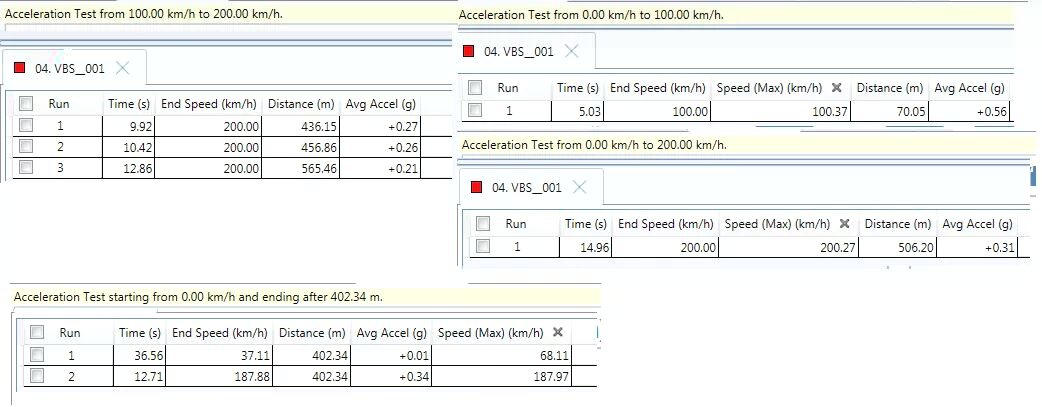Close the VBS__001 tab in 0-200 km/h test
1042x407 pixels.
tap(580, 187)
